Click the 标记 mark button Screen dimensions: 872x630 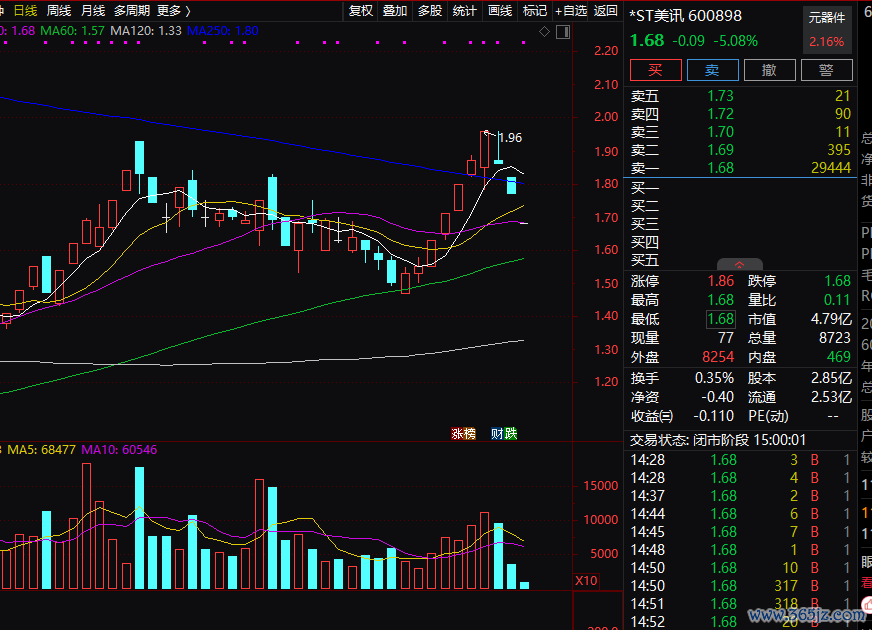(x=534, y=11)
